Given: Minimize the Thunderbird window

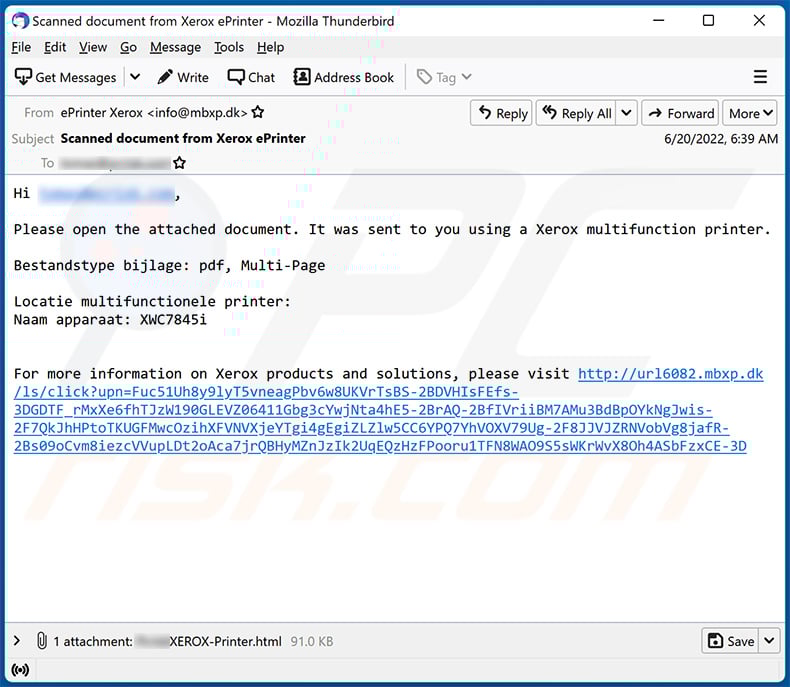Looking at the screenshot, I should [659, 20].
